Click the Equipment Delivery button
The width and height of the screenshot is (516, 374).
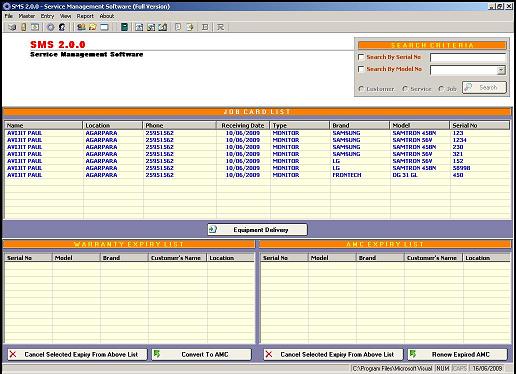[x=257, y=230]
